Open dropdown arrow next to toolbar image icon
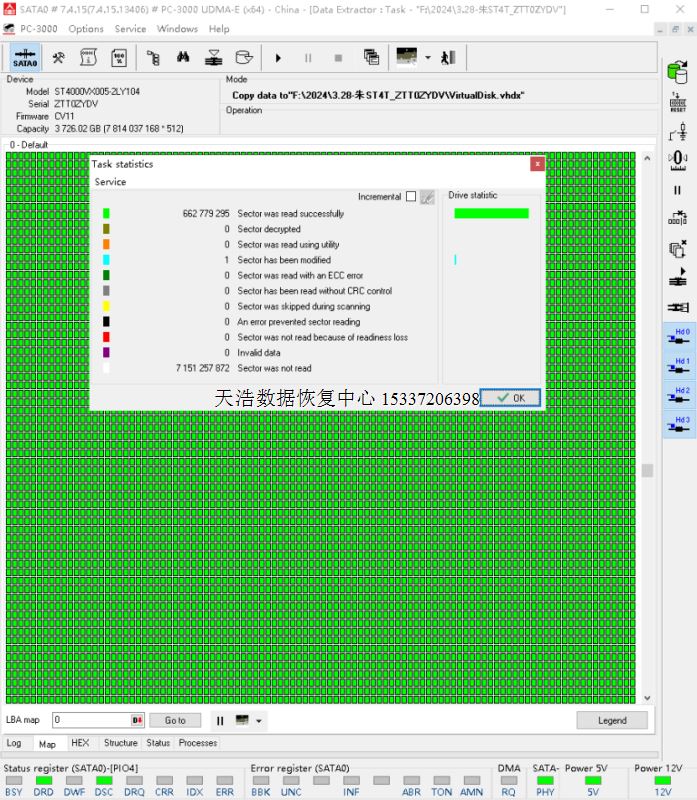Viewport: 697px width, 800px height. [428, 58]
